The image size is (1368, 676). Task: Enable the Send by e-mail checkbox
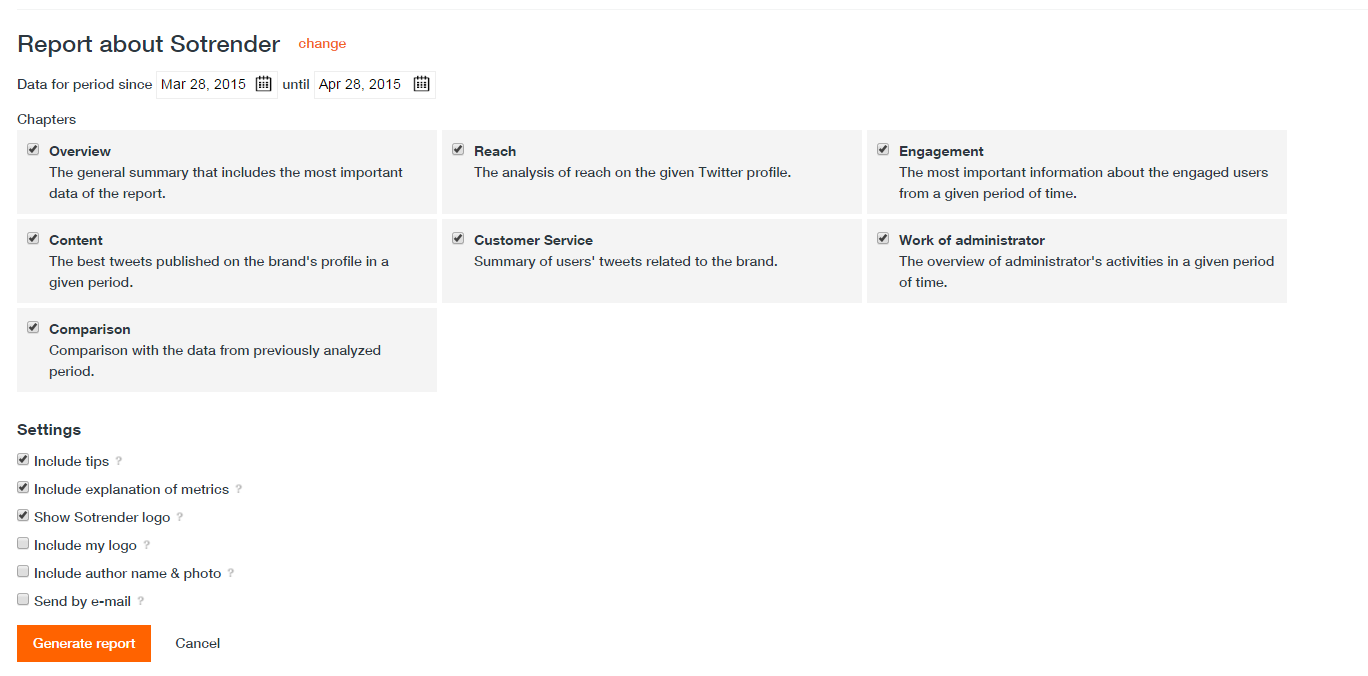[23, 600]
